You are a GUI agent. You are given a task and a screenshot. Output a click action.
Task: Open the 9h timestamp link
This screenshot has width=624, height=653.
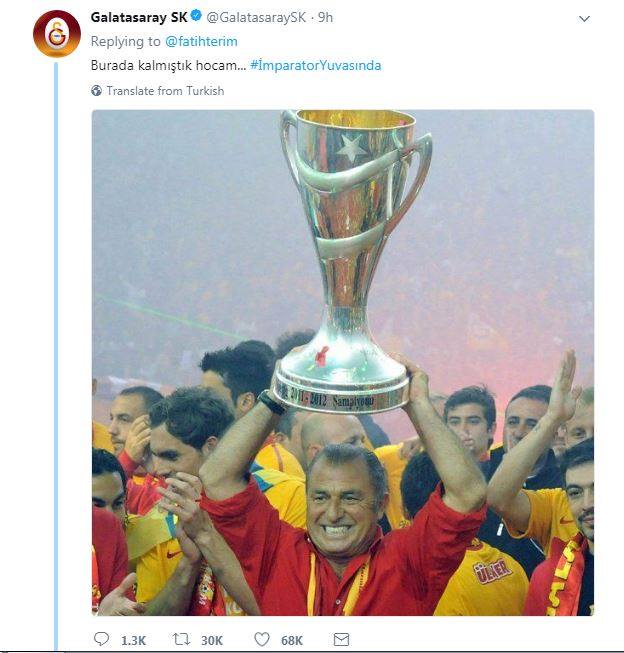click(x=325, y=17)
